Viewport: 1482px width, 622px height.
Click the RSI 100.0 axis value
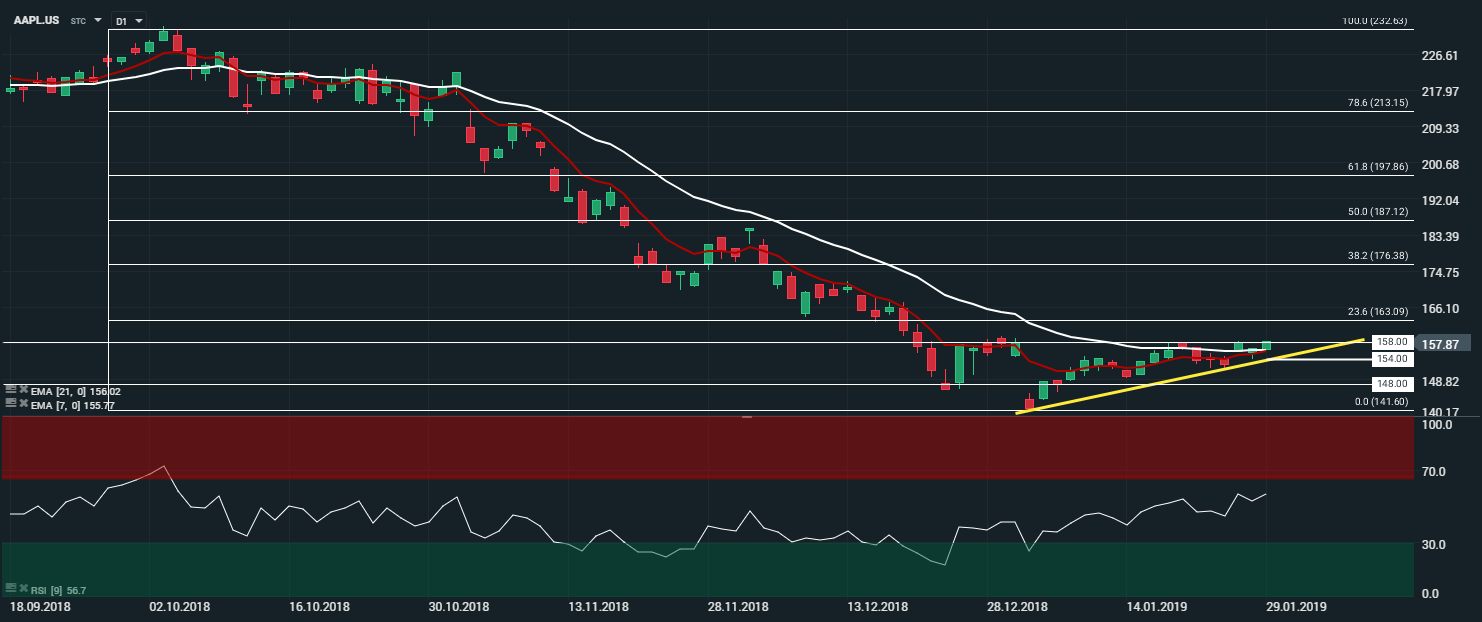point(1437,425)
